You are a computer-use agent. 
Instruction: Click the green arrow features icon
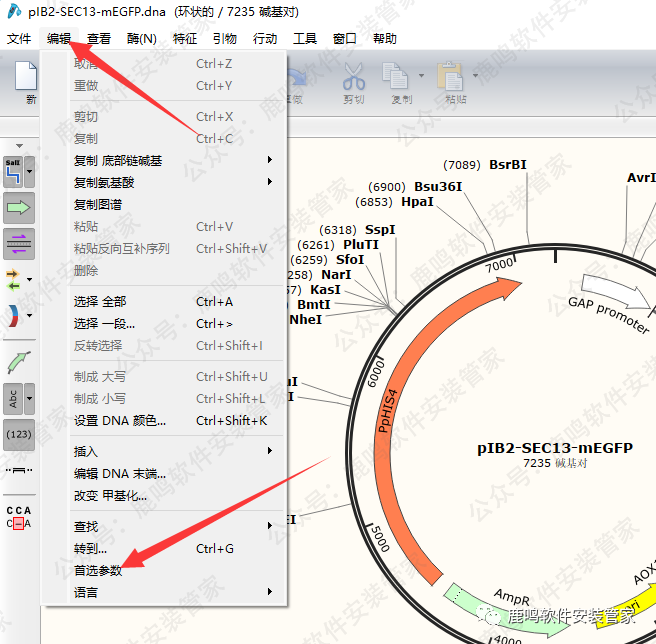19,208
